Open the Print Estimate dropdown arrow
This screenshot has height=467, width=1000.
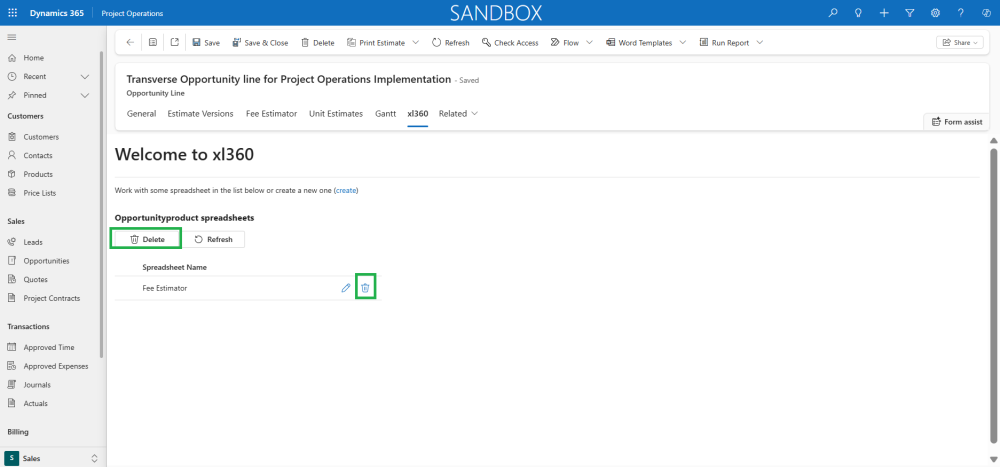(x=416, y=43)
